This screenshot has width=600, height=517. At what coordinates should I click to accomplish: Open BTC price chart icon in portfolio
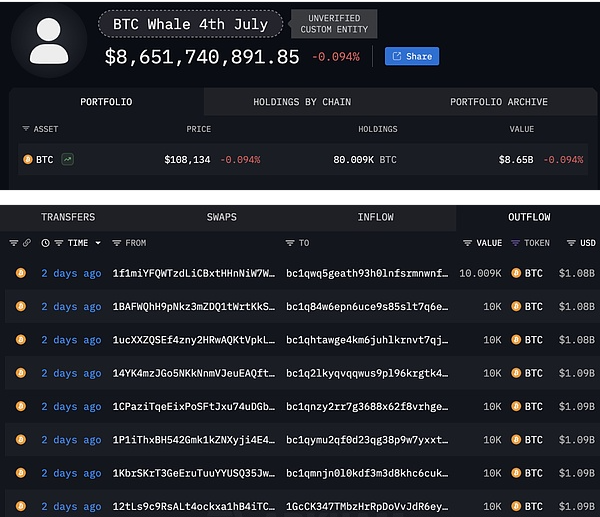click(67, 159)
